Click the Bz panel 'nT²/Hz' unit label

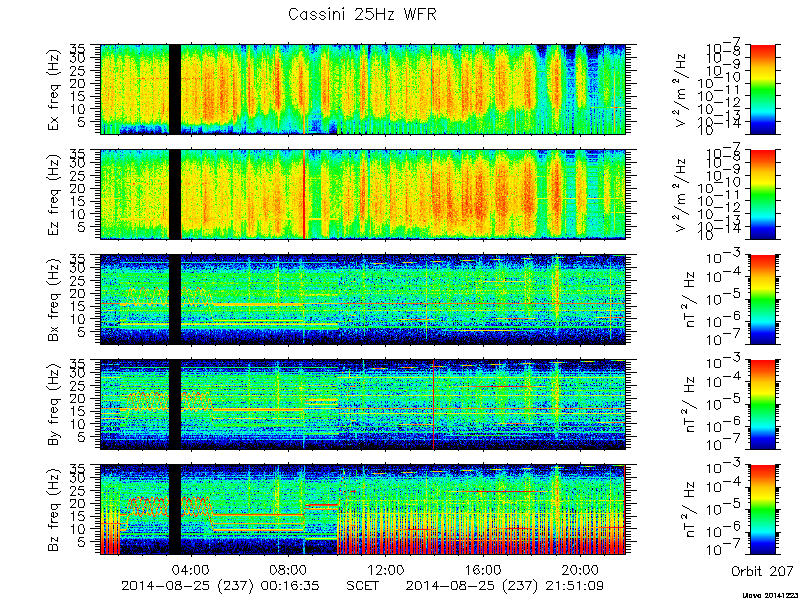tap(687, 510)
